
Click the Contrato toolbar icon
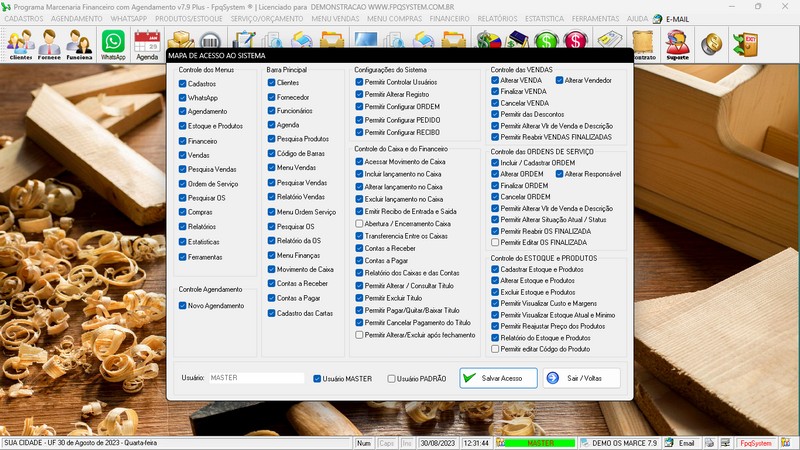pyautogui.click(x=644, y=44)
